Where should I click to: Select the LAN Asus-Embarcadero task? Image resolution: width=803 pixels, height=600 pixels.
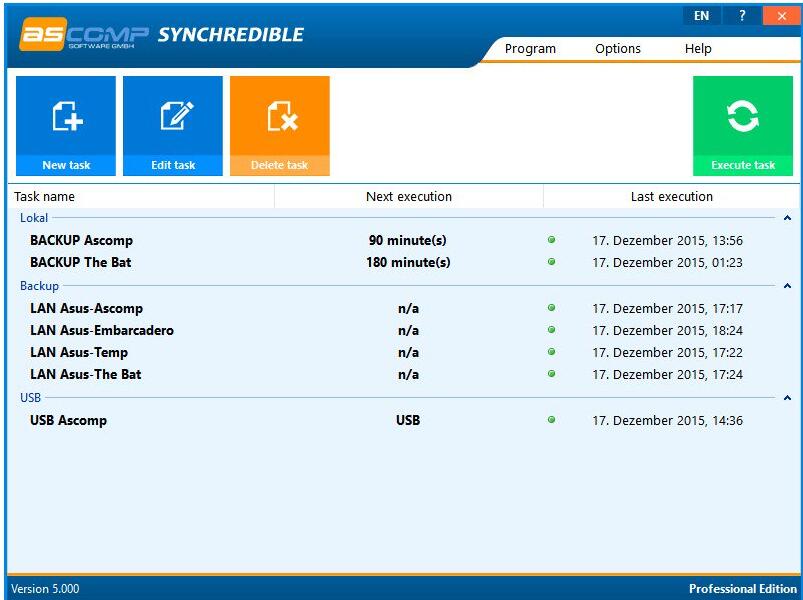tap(102, 330)
